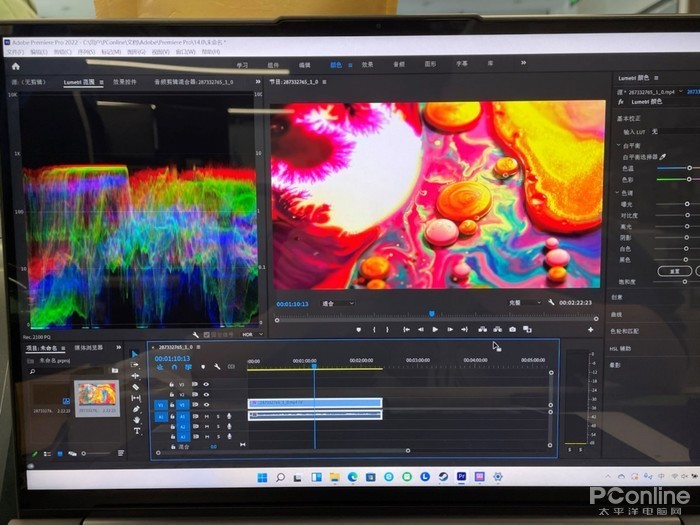Click the white balance eyedropper
Viewport: 700px width, 525px height.
(662, 157)
